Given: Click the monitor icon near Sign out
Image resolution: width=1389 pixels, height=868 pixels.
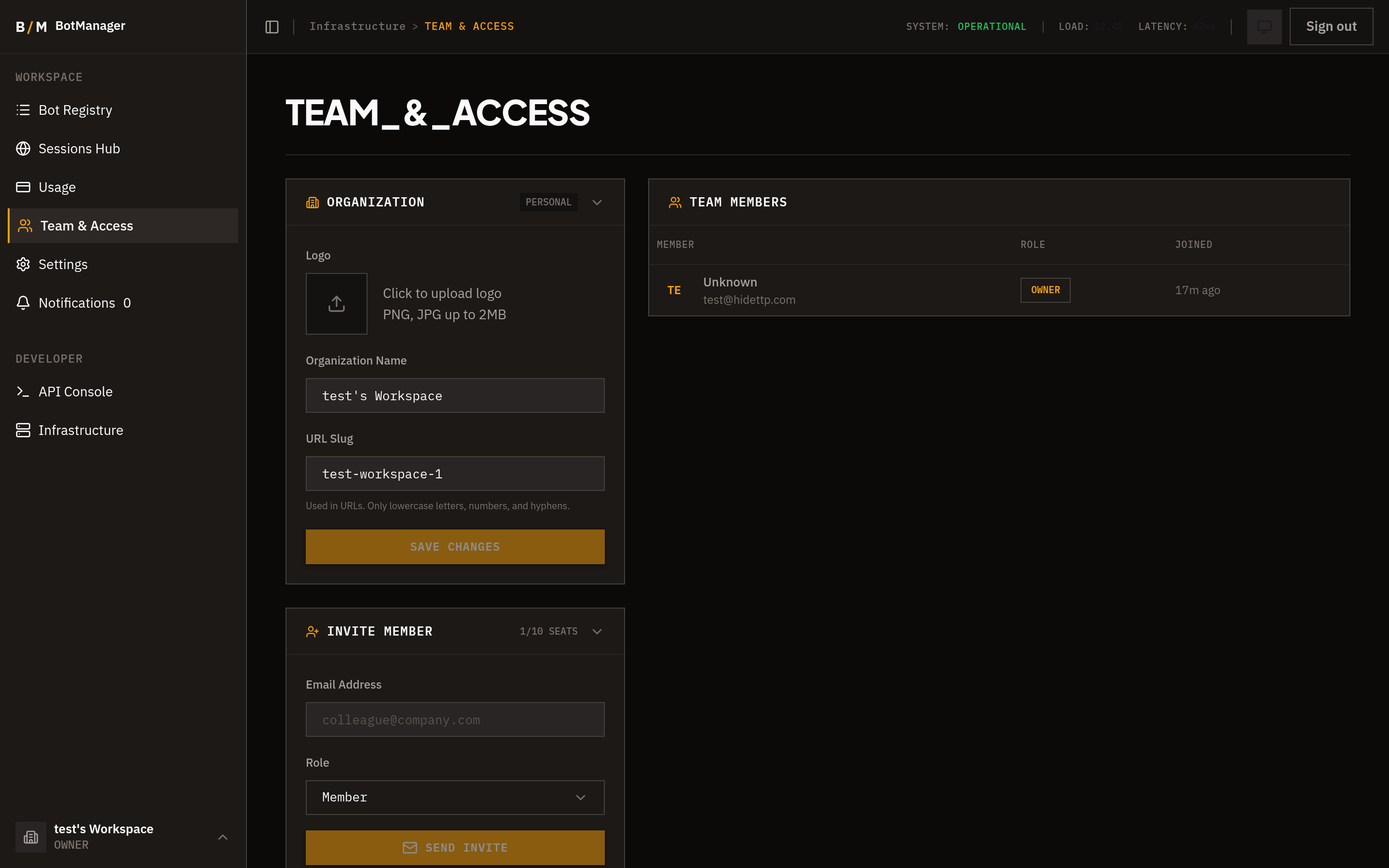Looking at the screenshot, I should pos(1264,26).
